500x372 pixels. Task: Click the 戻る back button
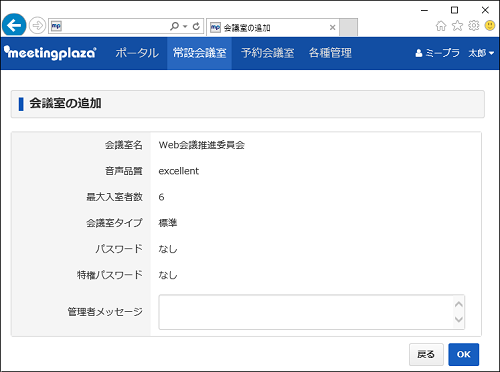click(426, 354)
